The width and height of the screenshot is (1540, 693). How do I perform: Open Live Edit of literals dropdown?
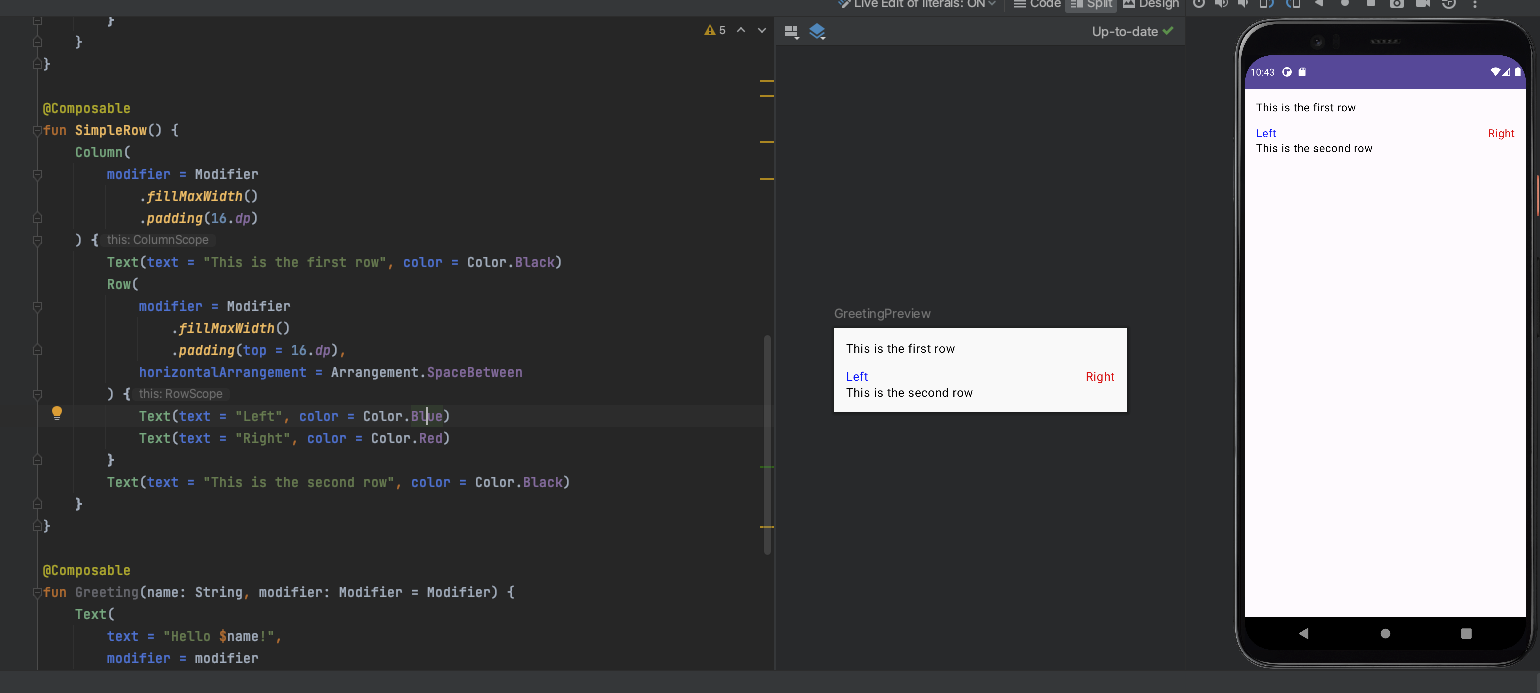click(918, 4)
